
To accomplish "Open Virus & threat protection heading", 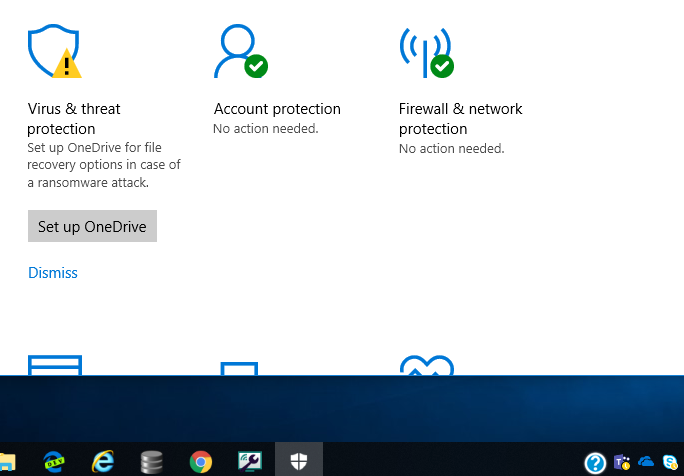I will point(73,119).
